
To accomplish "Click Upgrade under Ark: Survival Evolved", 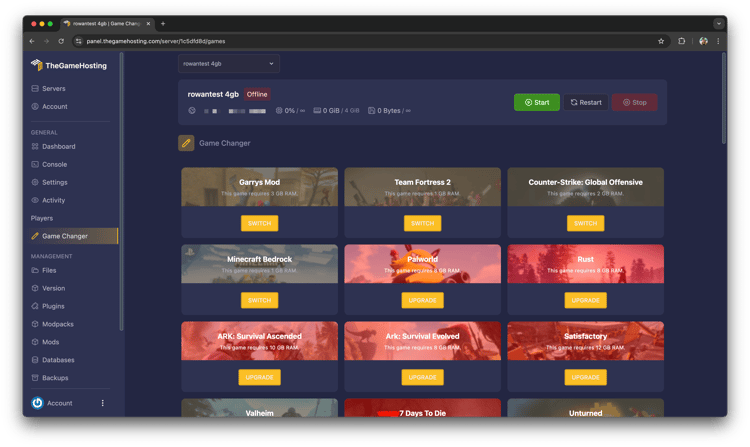I will (x=422, y=377).
